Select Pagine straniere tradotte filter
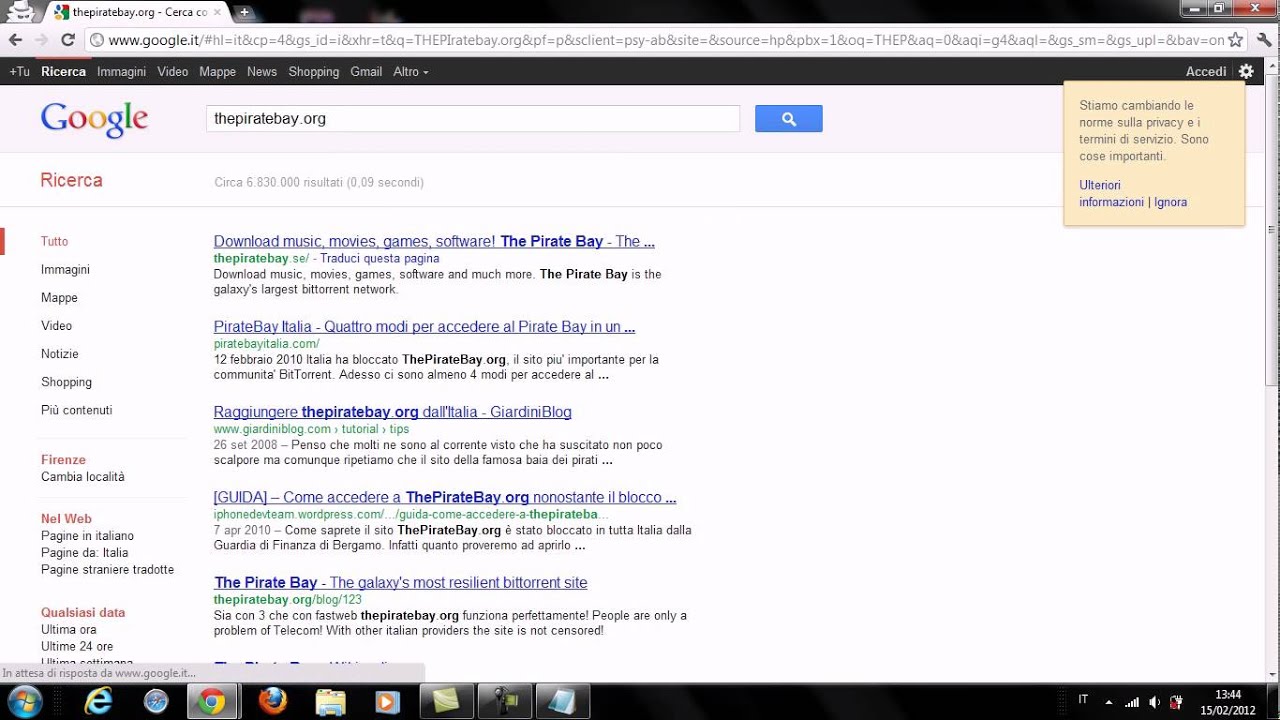The width and height of the screenshot is (1280, 720). (107, 570)
